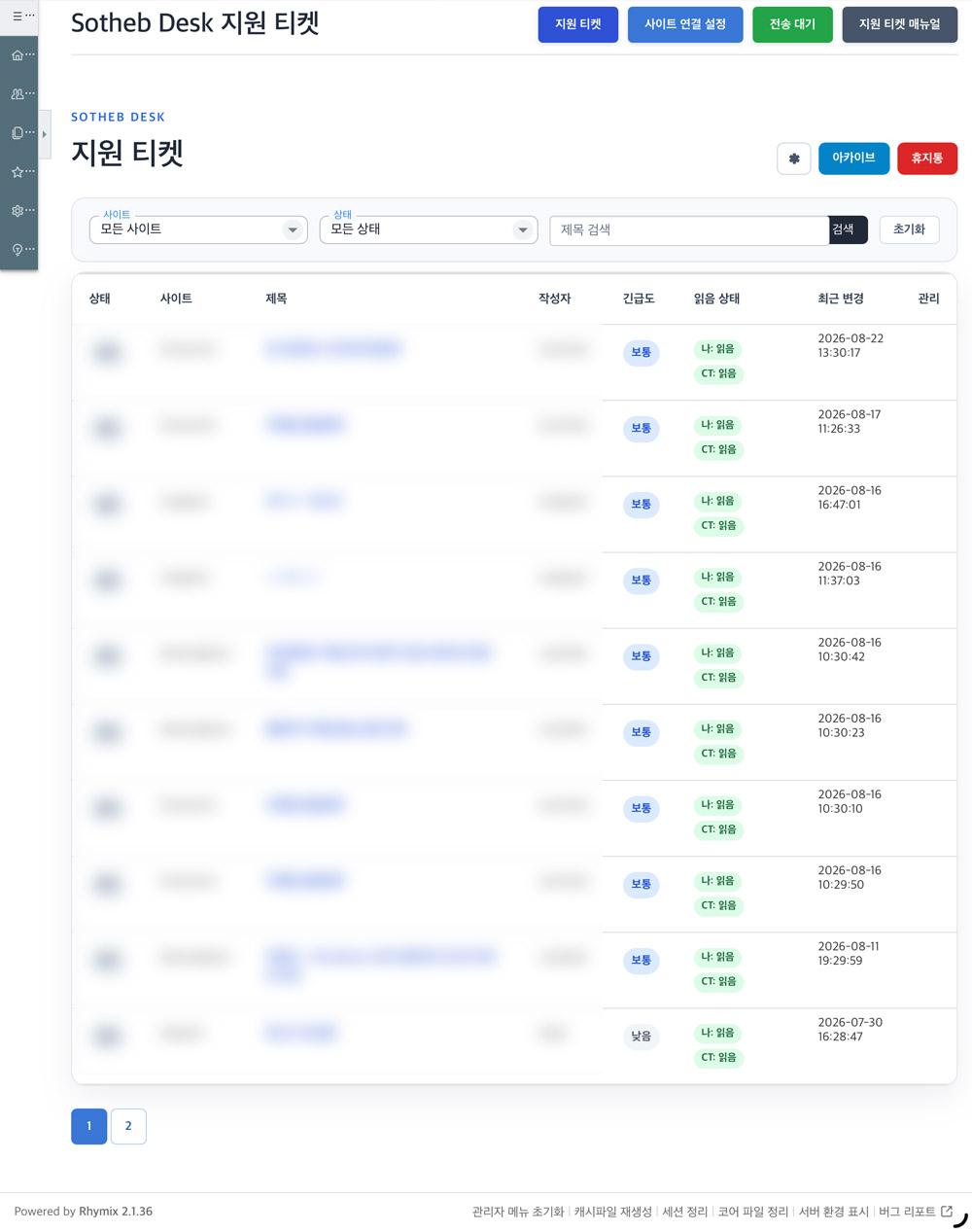972x1232 pixels.
Task: Click the 아카이브 button
Action: coord(853,158)
